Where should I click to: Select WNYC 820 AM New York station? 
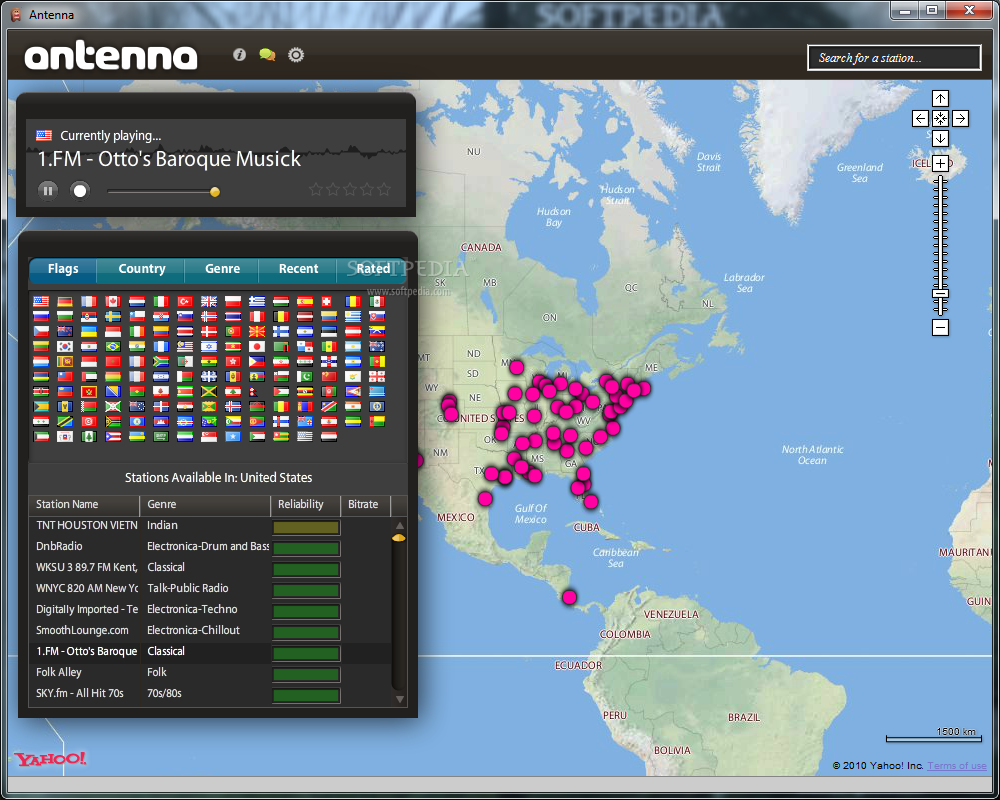click(210, 589)
